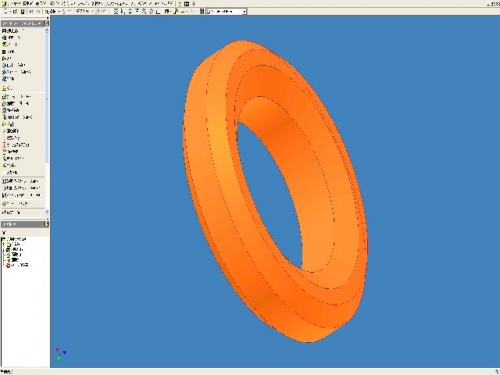The width and height of the screenshot is (500, 375).
Task: Select the Revolve feature tool in panel bar
Action: point(10,38)
